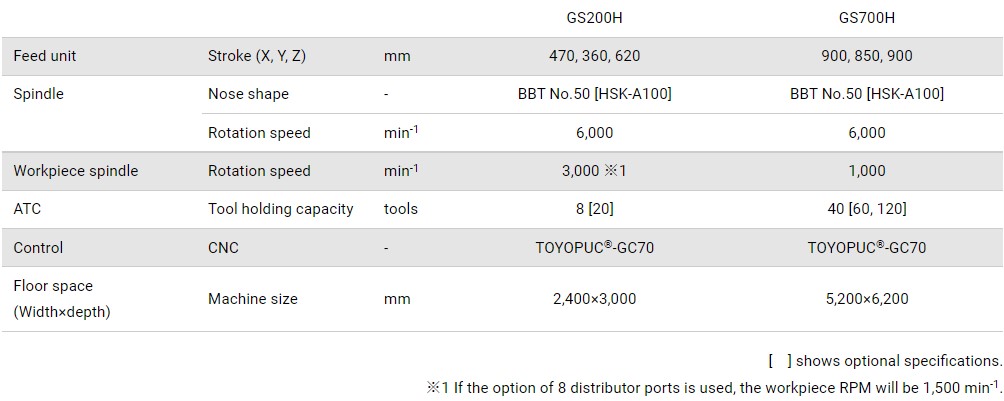Click the Stroke (X, Y, Z) cell

tap(257, 56)
